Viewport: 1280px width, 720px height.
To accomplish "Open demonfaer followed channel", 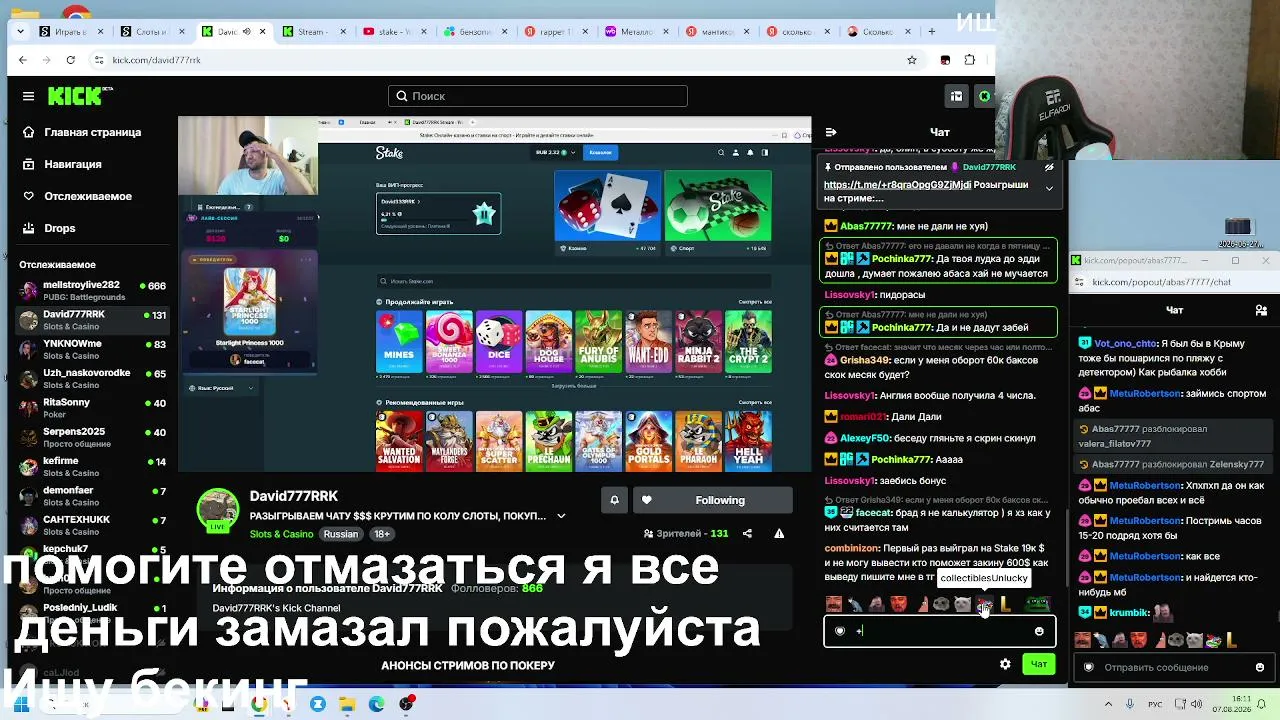I will coord(93,495).
